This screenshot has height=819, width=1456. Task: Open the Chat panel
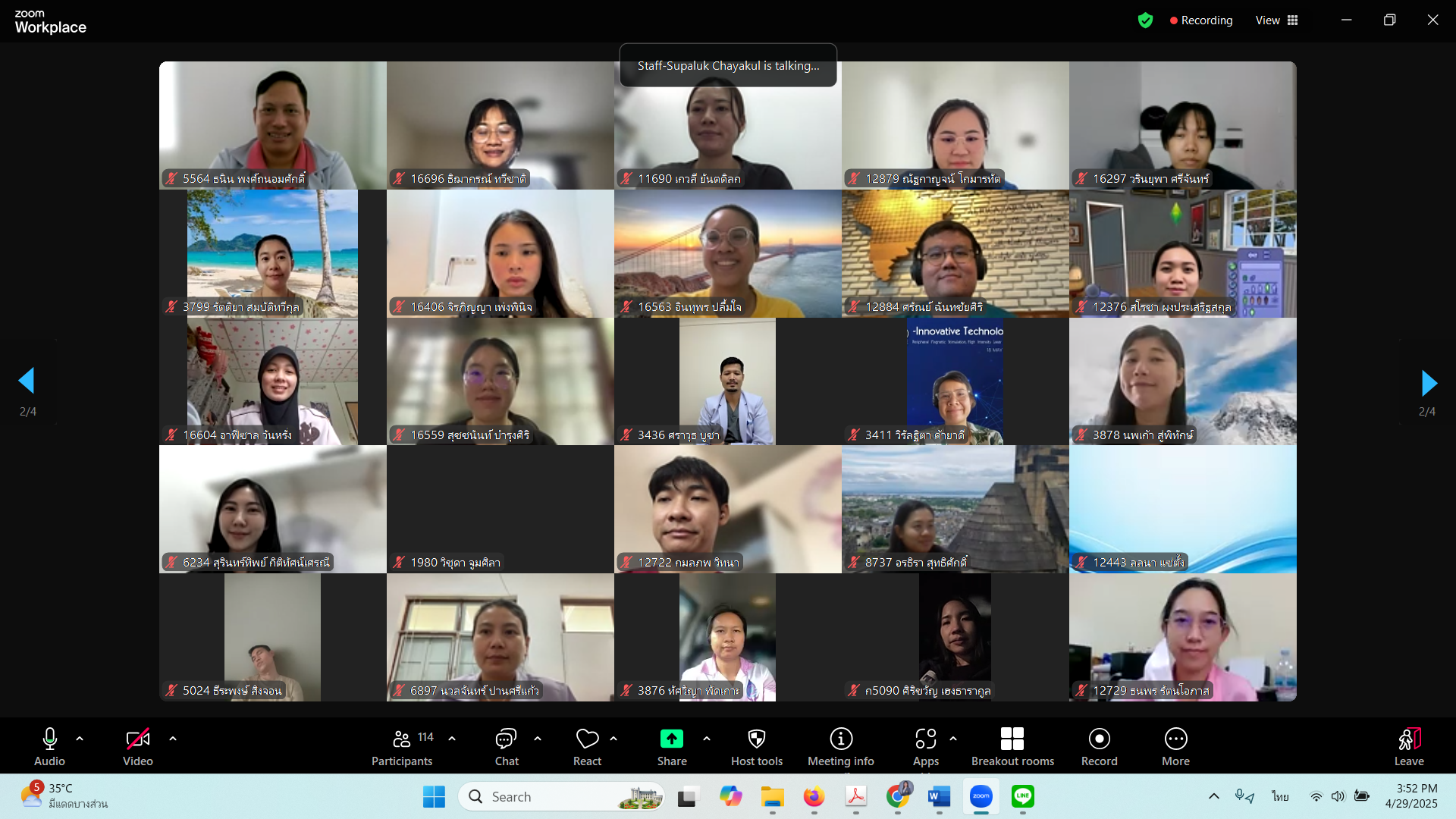(506, 746)
